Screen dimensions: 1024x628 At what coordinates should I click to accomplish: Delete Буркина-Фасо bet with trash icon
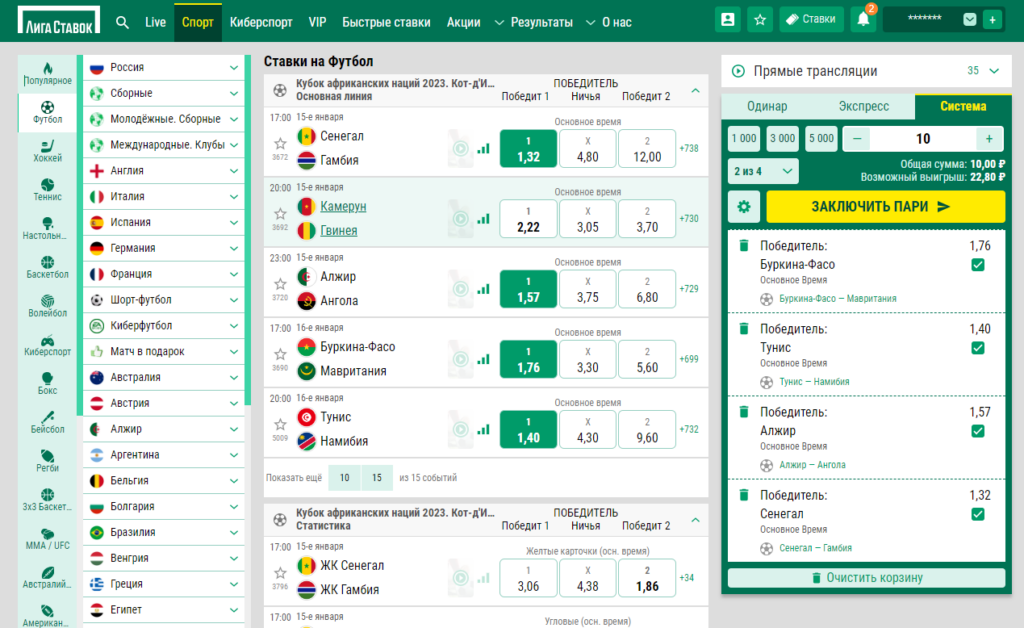pyautogui.click(x=744, y=245)
